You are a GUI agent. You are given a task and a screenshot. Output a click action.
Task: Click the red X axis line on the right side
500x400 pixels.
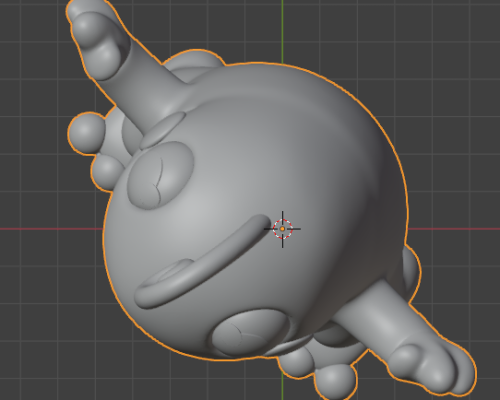[454, 229]
